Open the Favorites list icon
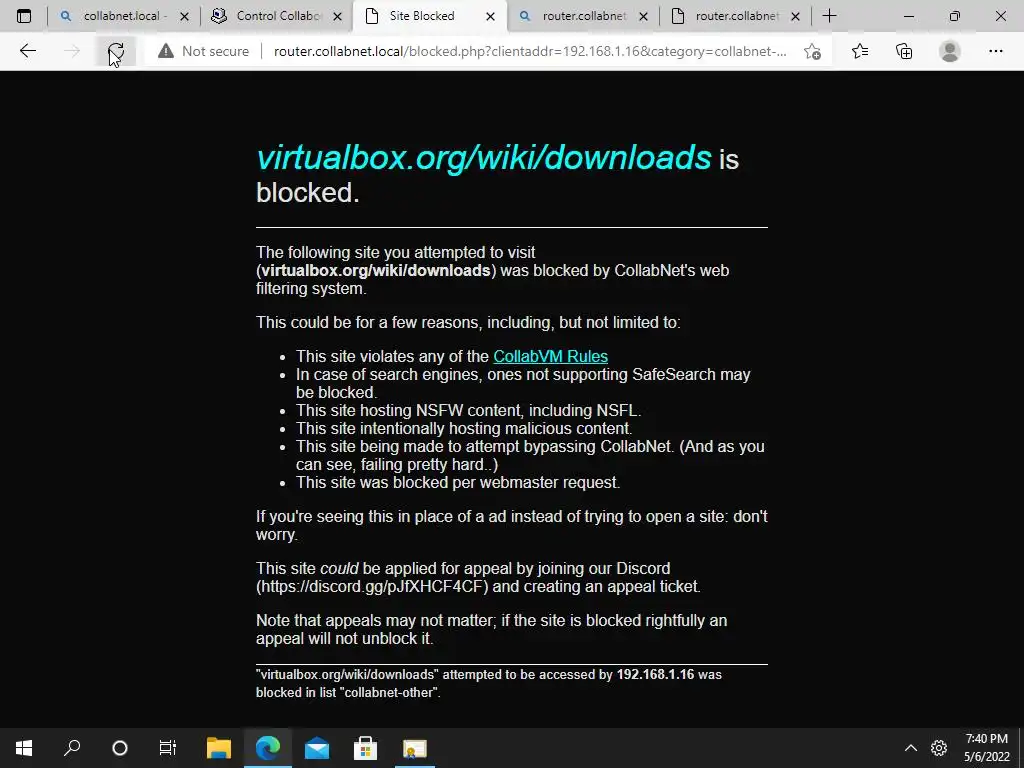Viewport: 1024px width, 768px height. point(860,51)
